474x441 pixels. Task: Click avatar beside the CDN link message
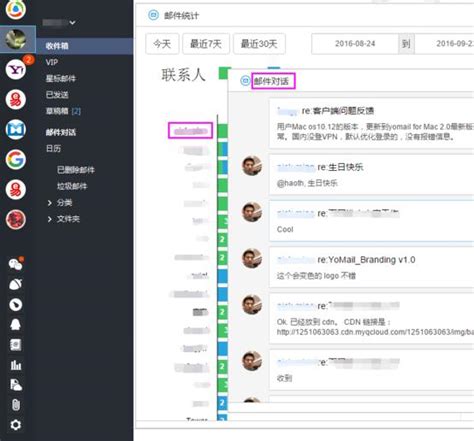pos(252,305)
